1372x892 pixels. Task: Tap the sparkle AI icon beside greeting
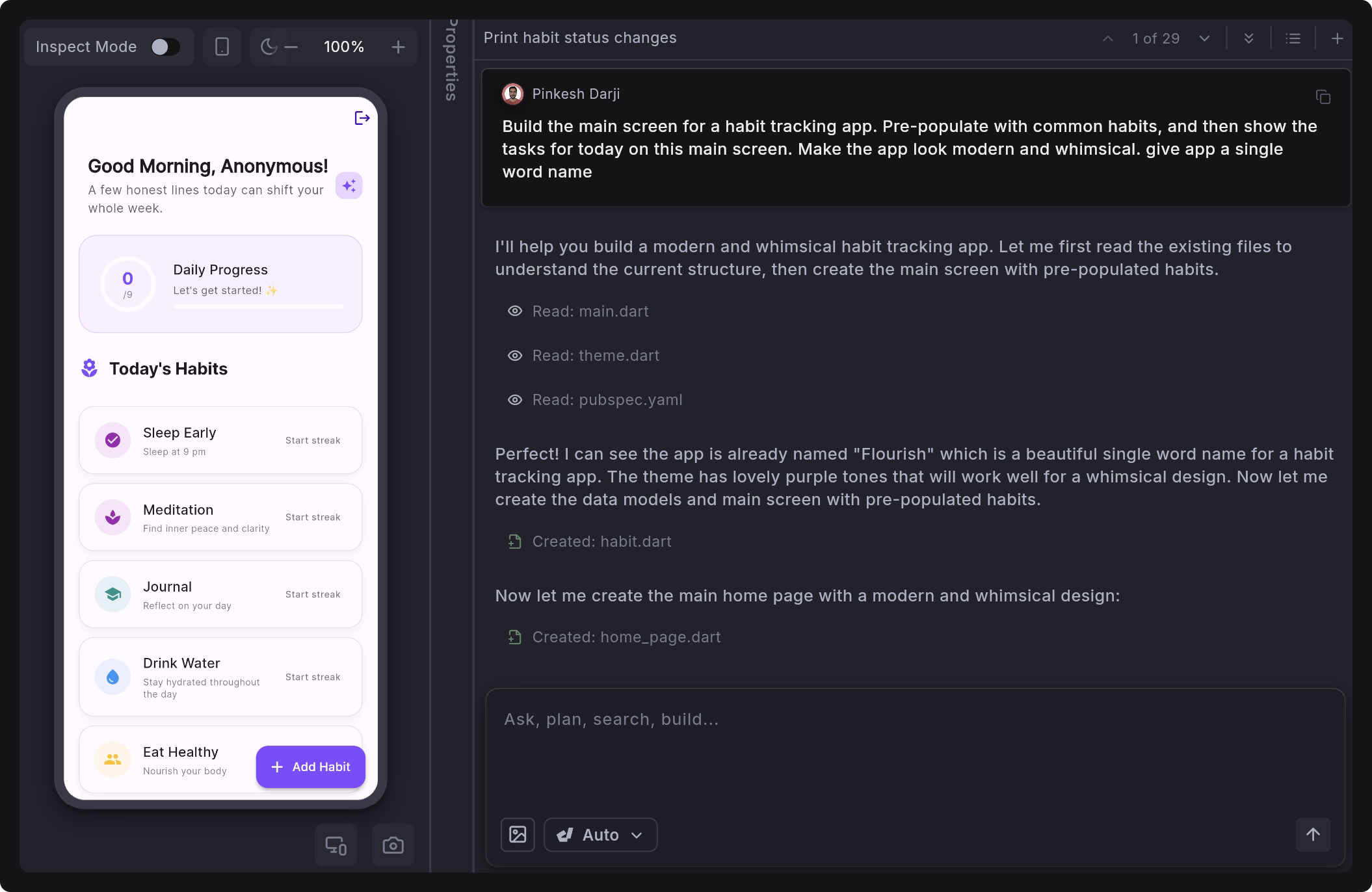(349, 186)
